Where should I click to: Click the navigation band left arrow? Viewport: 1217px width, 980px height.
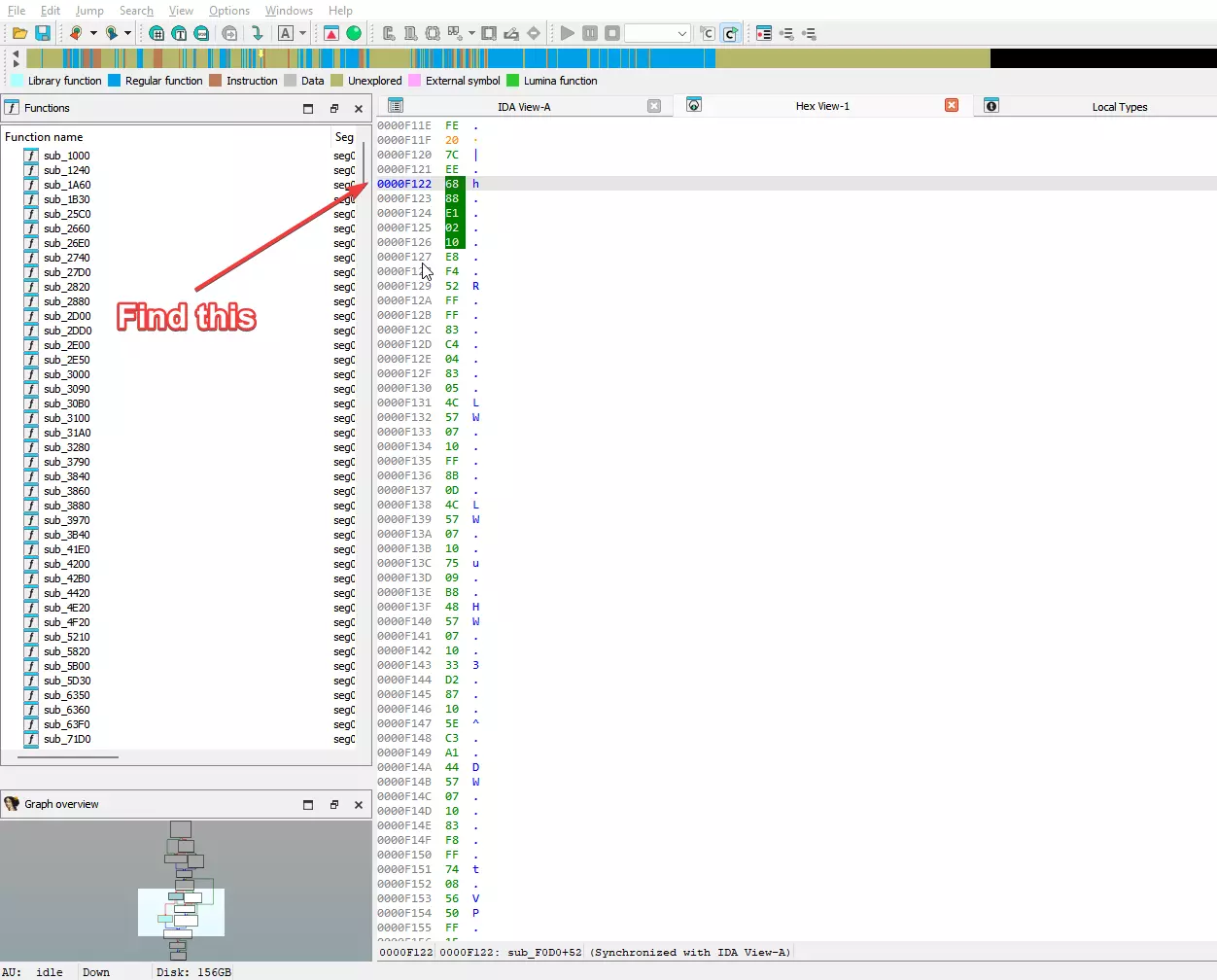pyautogui.click(x=16, y=52)
